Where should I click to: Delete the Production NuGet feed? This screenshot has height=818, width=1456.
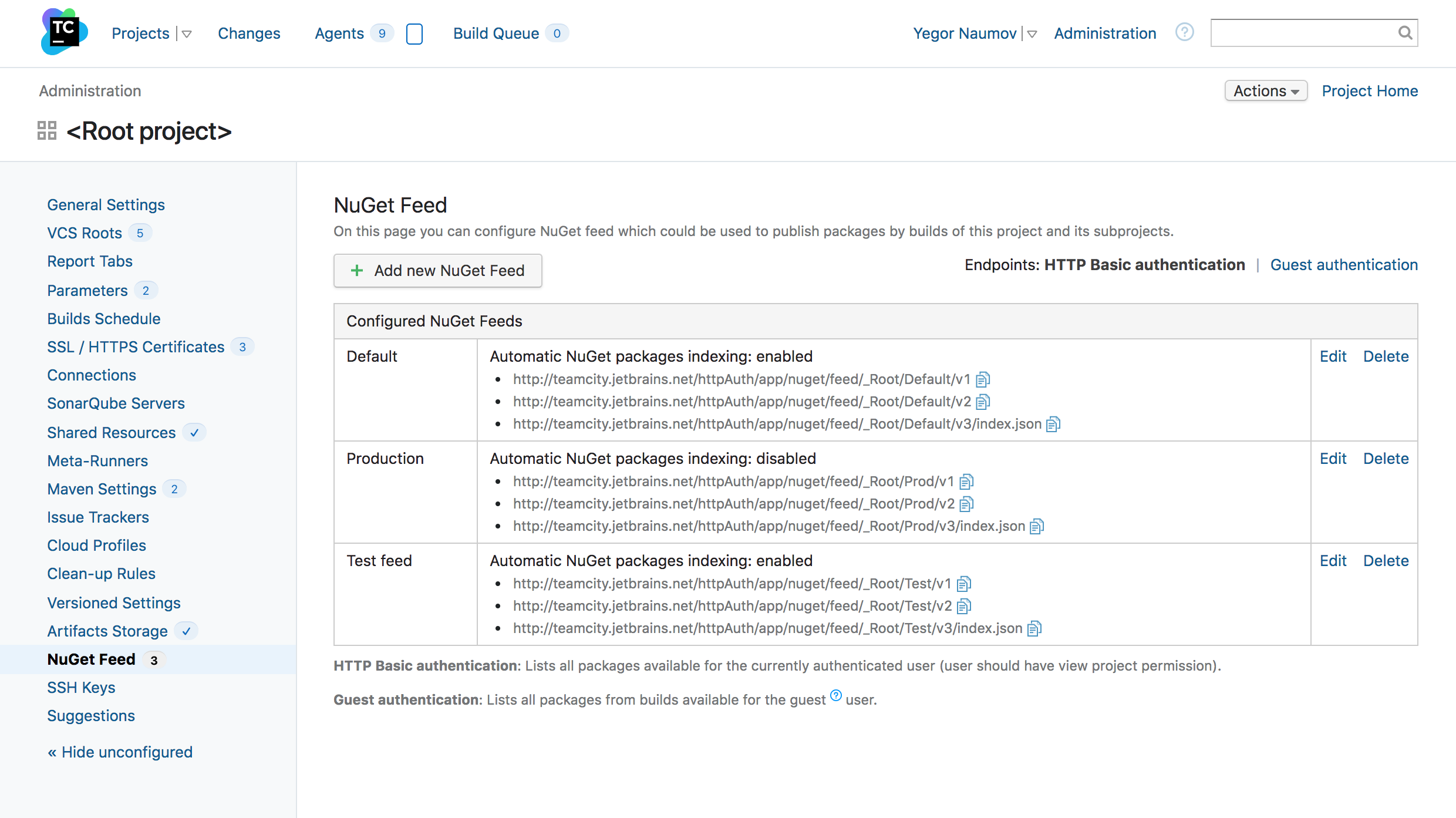1386,459
